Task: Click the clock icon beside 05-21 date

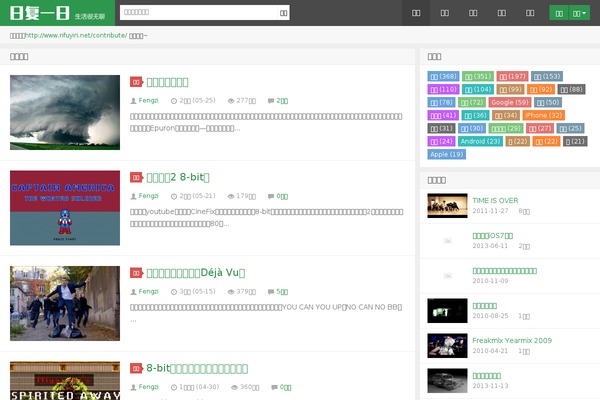Action: pyautogui.click(x=174, y=196)
